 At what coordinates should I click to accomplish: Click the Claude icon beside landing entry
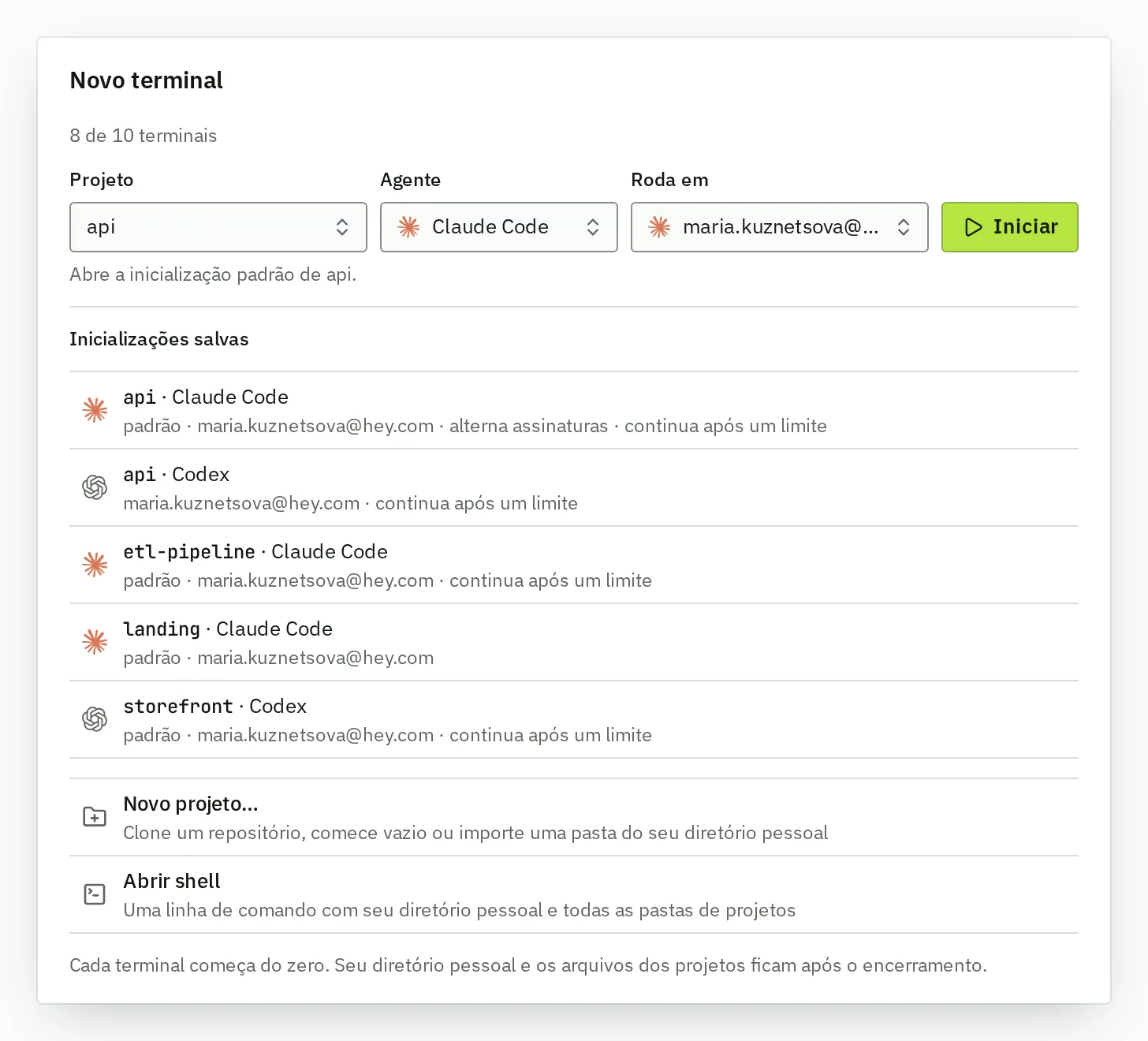[x=95, y=642]
